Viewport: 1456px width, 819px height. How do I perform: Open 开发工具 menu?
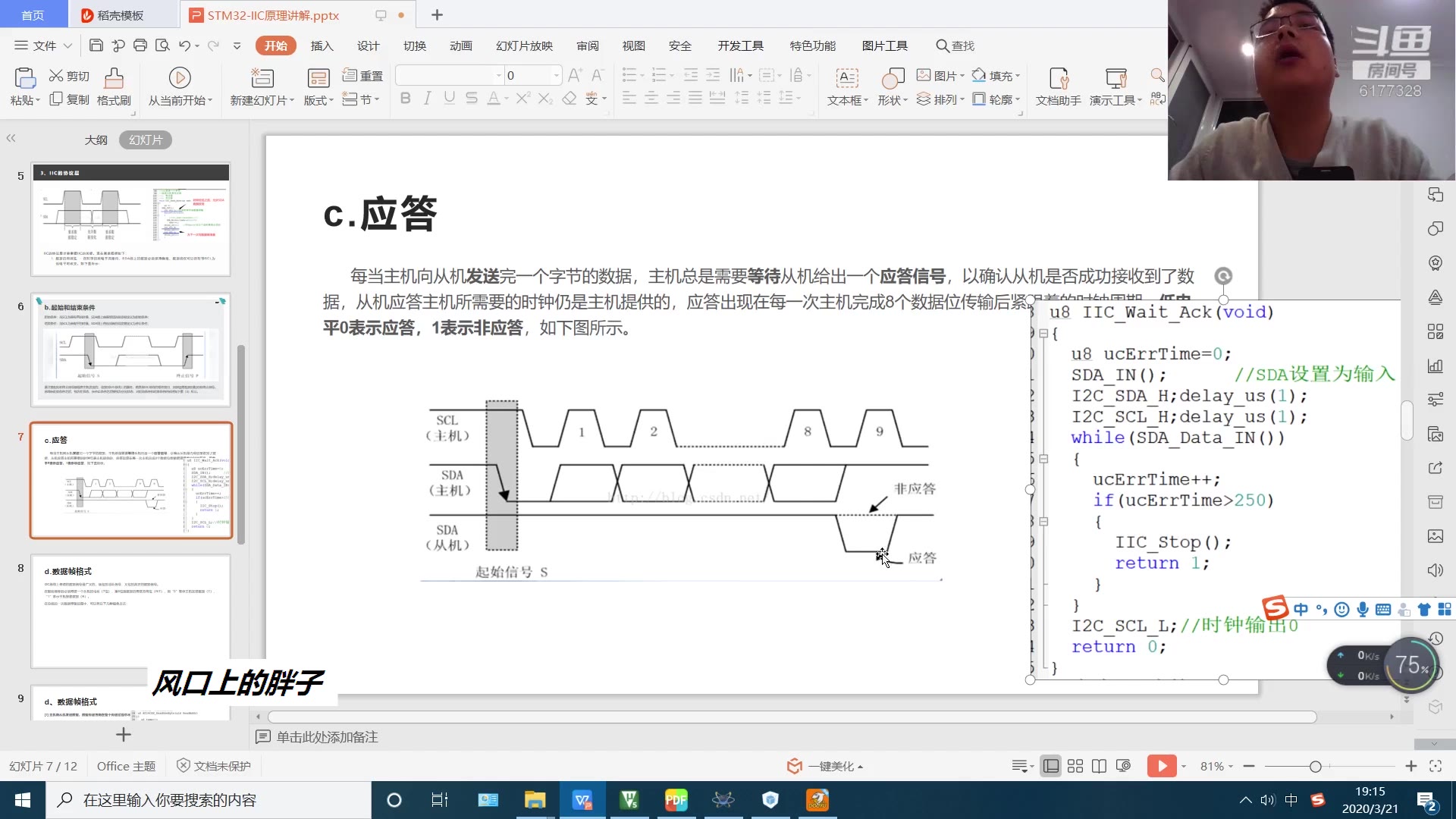coord(739,45)
